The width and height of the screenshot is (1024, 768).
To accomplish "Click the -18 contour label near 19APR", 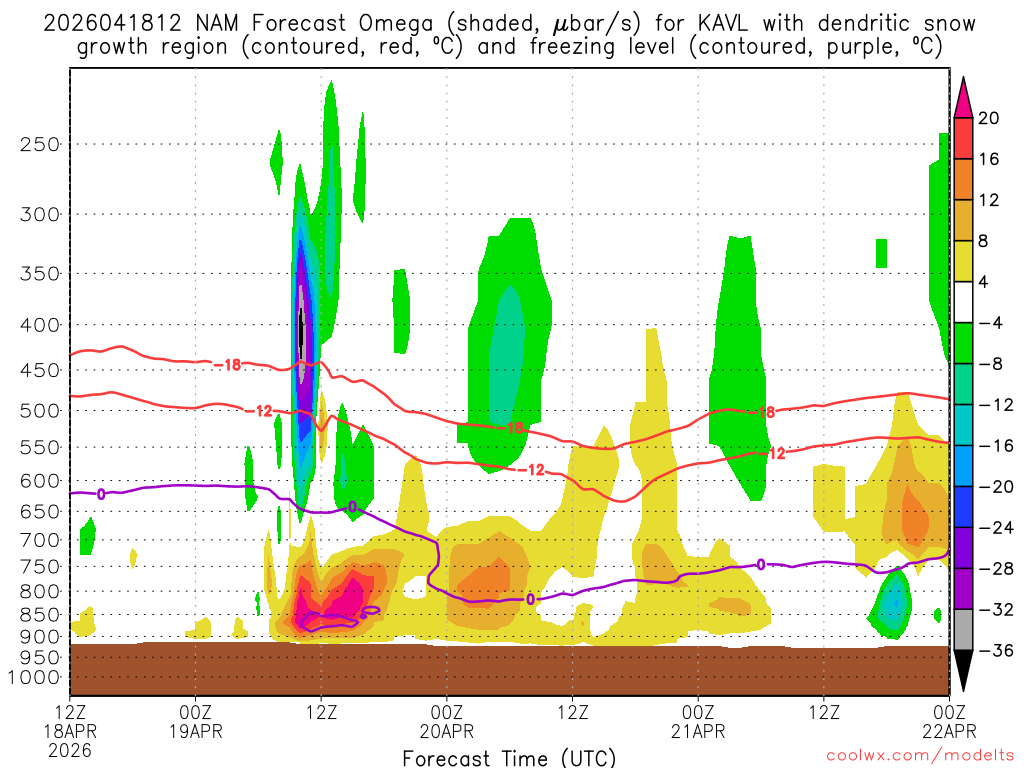I will pyautogui.click(x=227, y=364).
